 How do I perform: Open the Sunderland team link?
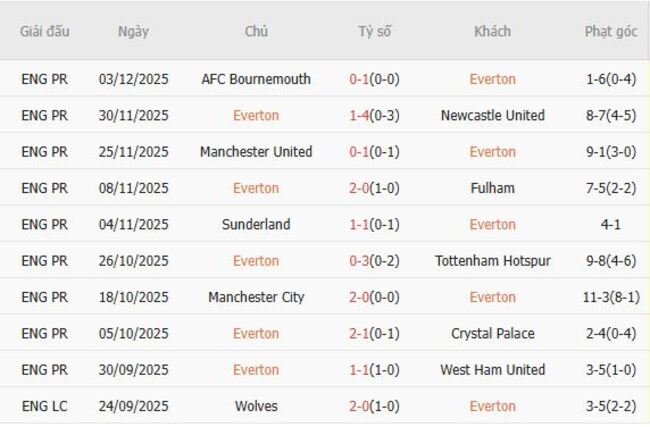256,224
